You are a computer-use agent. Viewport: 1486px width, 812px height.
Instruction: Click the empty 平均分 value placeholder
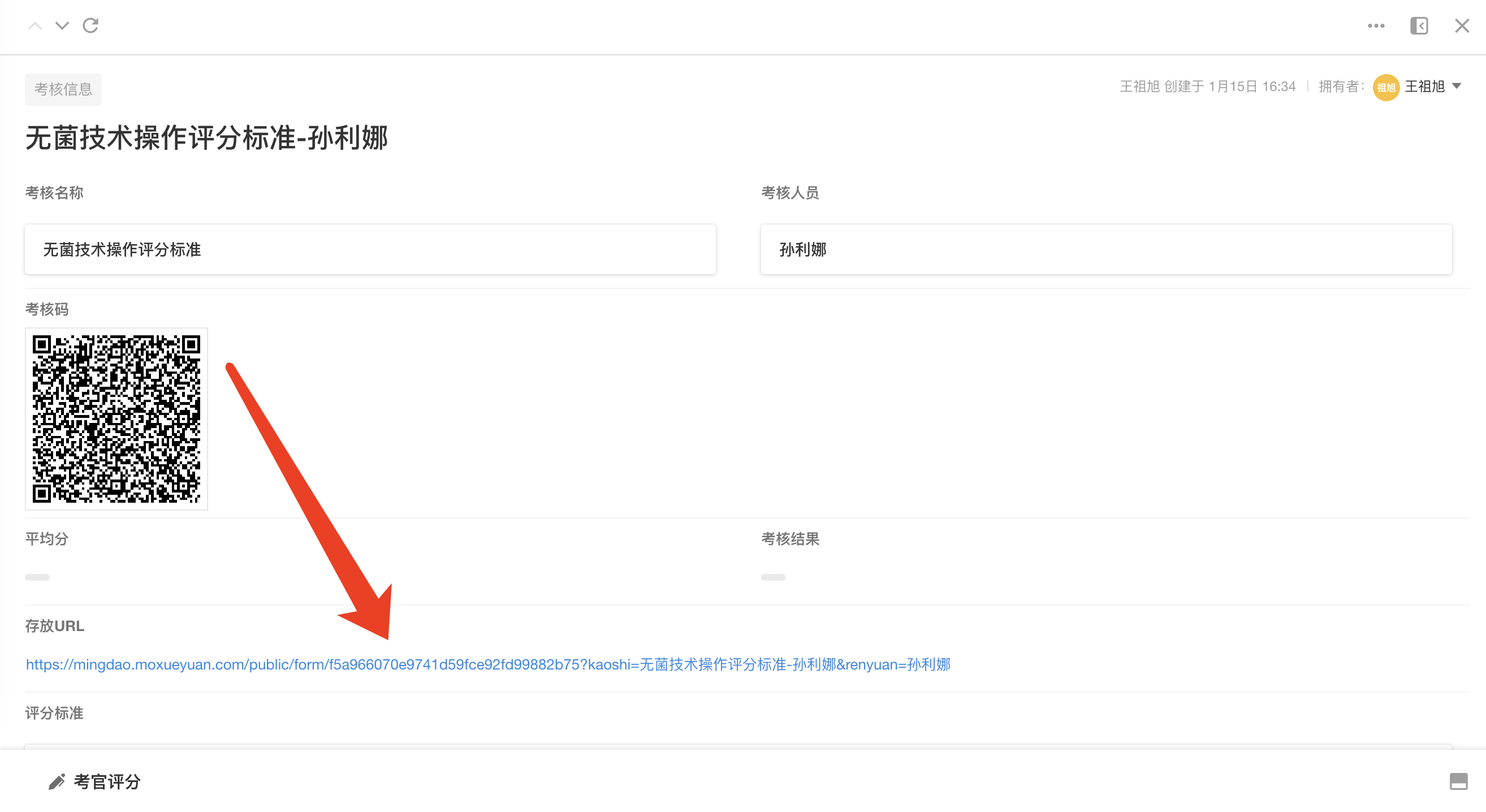pos(37,577)
